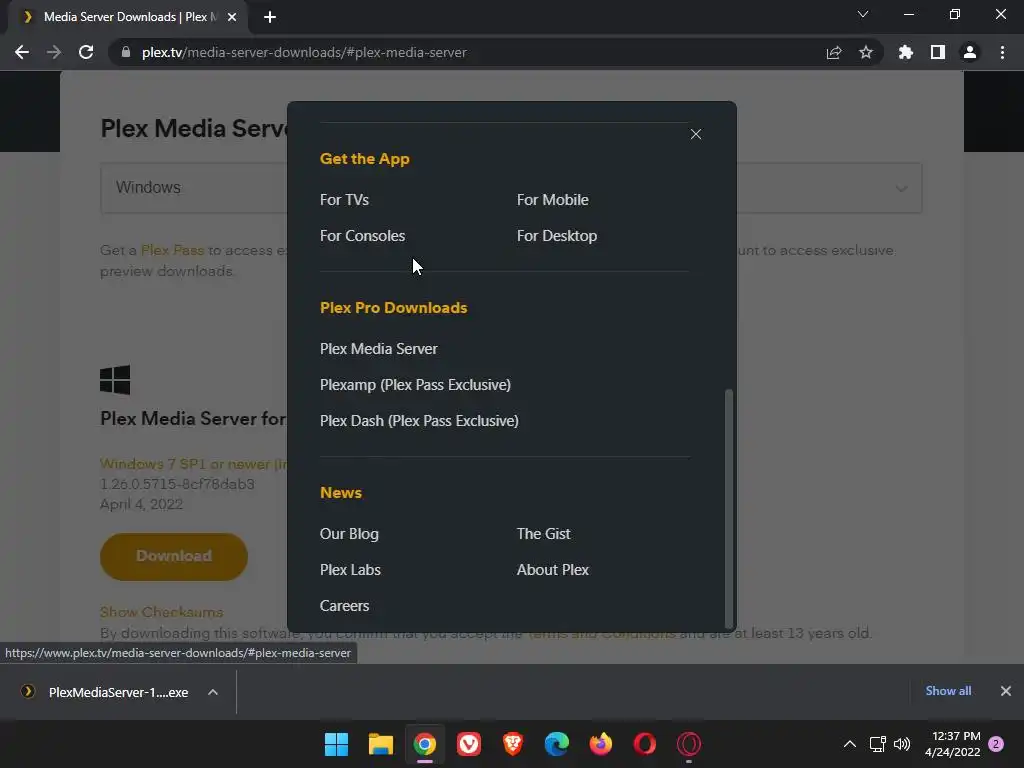
Task: Open File Explorer from taskbar
Action: click(381, 744)
